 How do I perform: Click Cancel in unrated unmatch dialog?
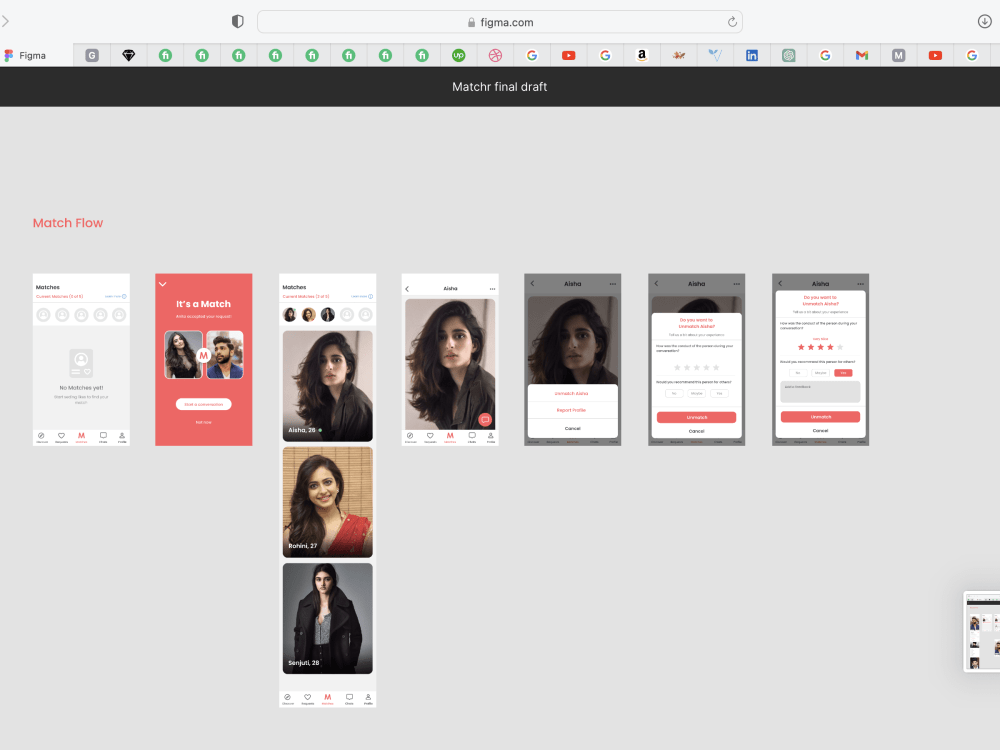696,431
